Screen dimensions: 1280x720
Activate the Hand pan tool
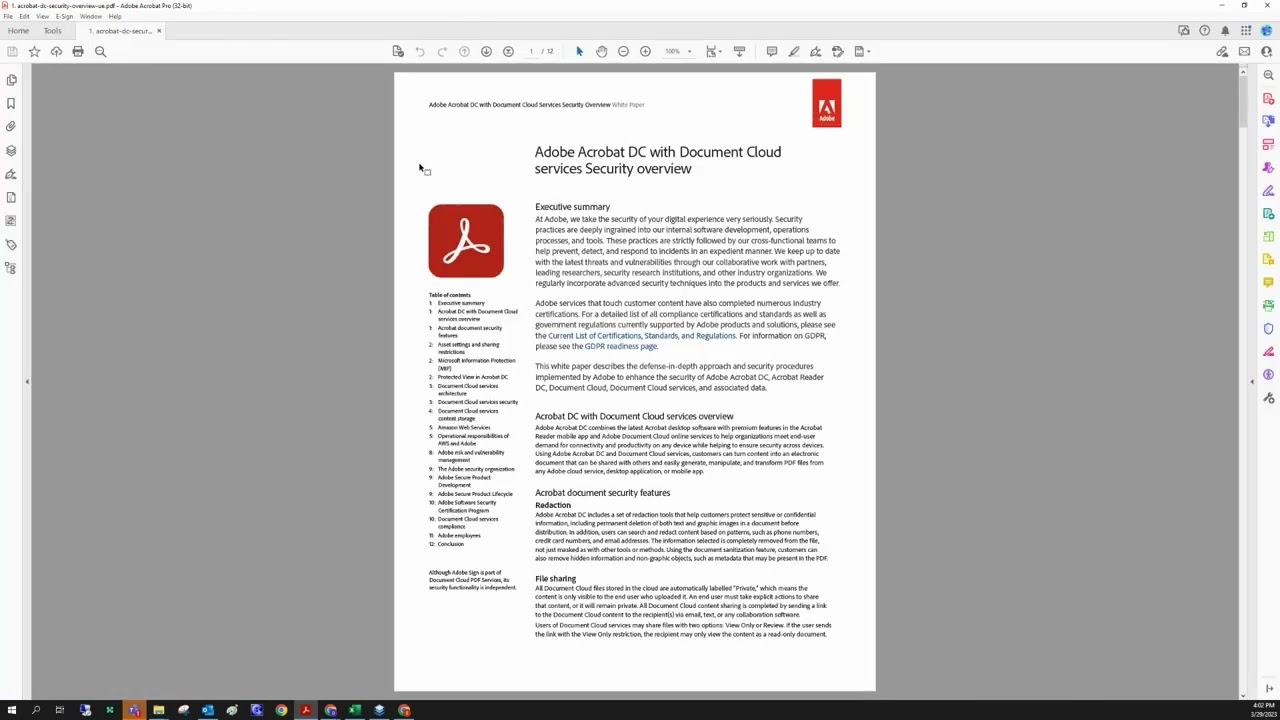[x=601, y=51]
